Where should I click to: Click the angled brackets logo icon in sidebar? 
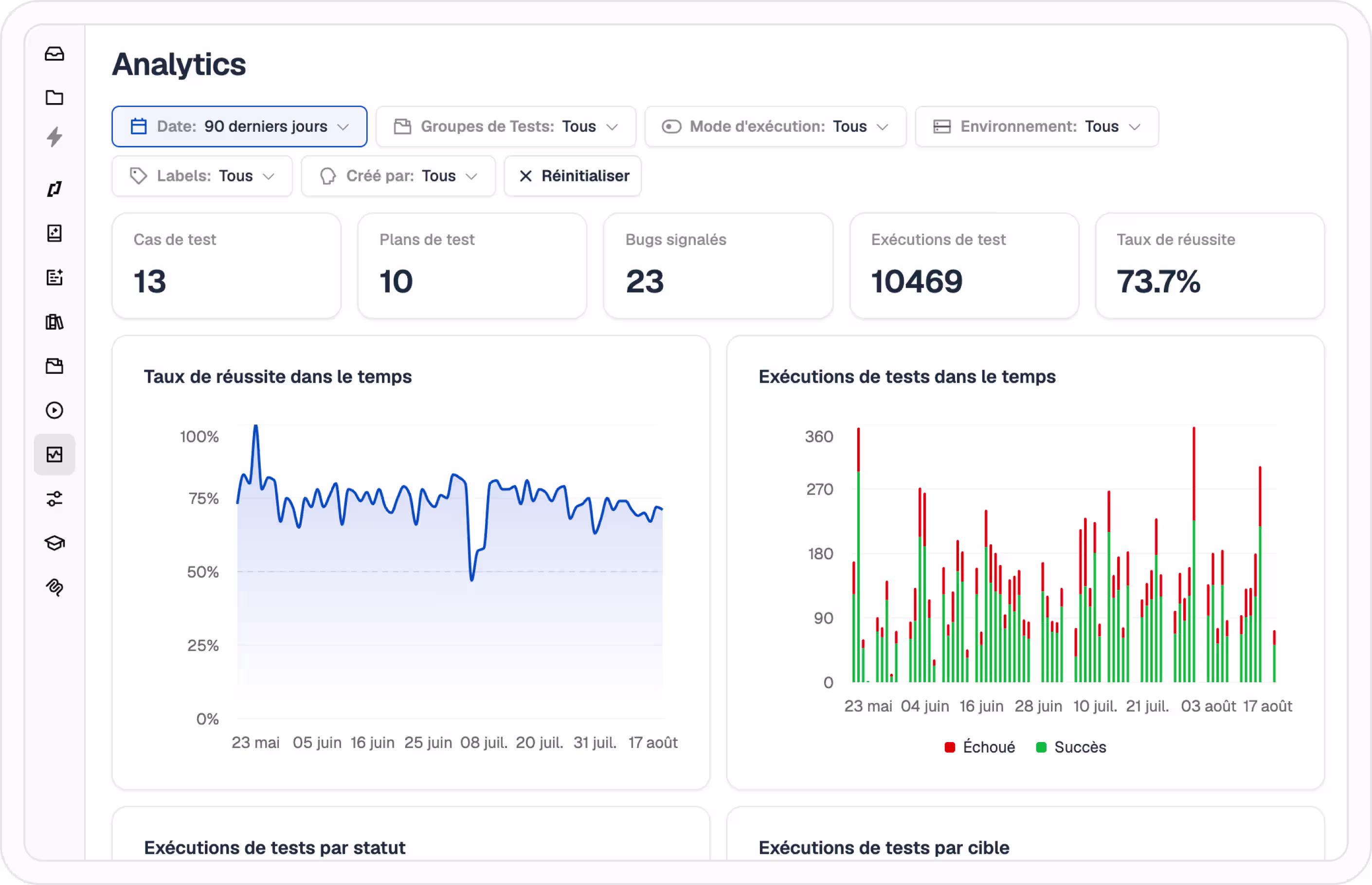(54, 189)
